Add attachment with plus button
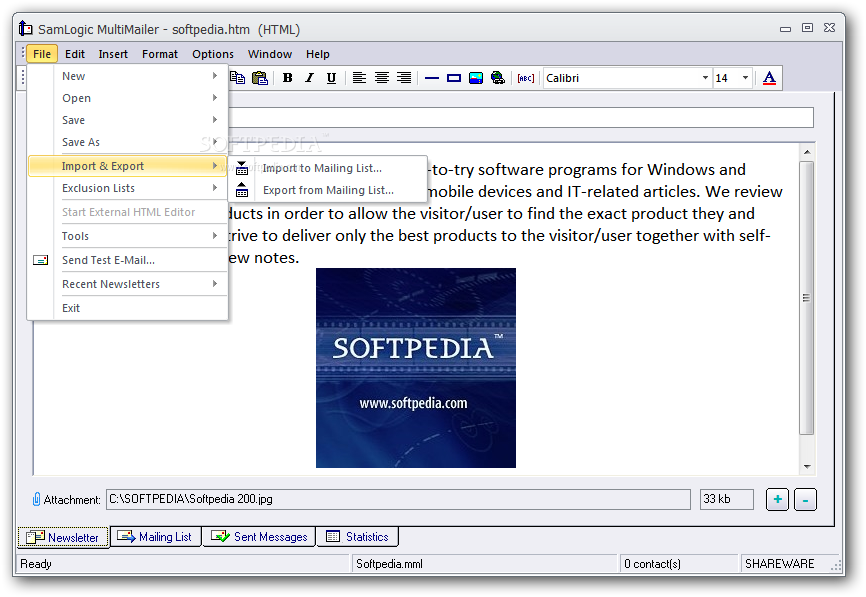This screenshot has width=866, height=597. 777,500
